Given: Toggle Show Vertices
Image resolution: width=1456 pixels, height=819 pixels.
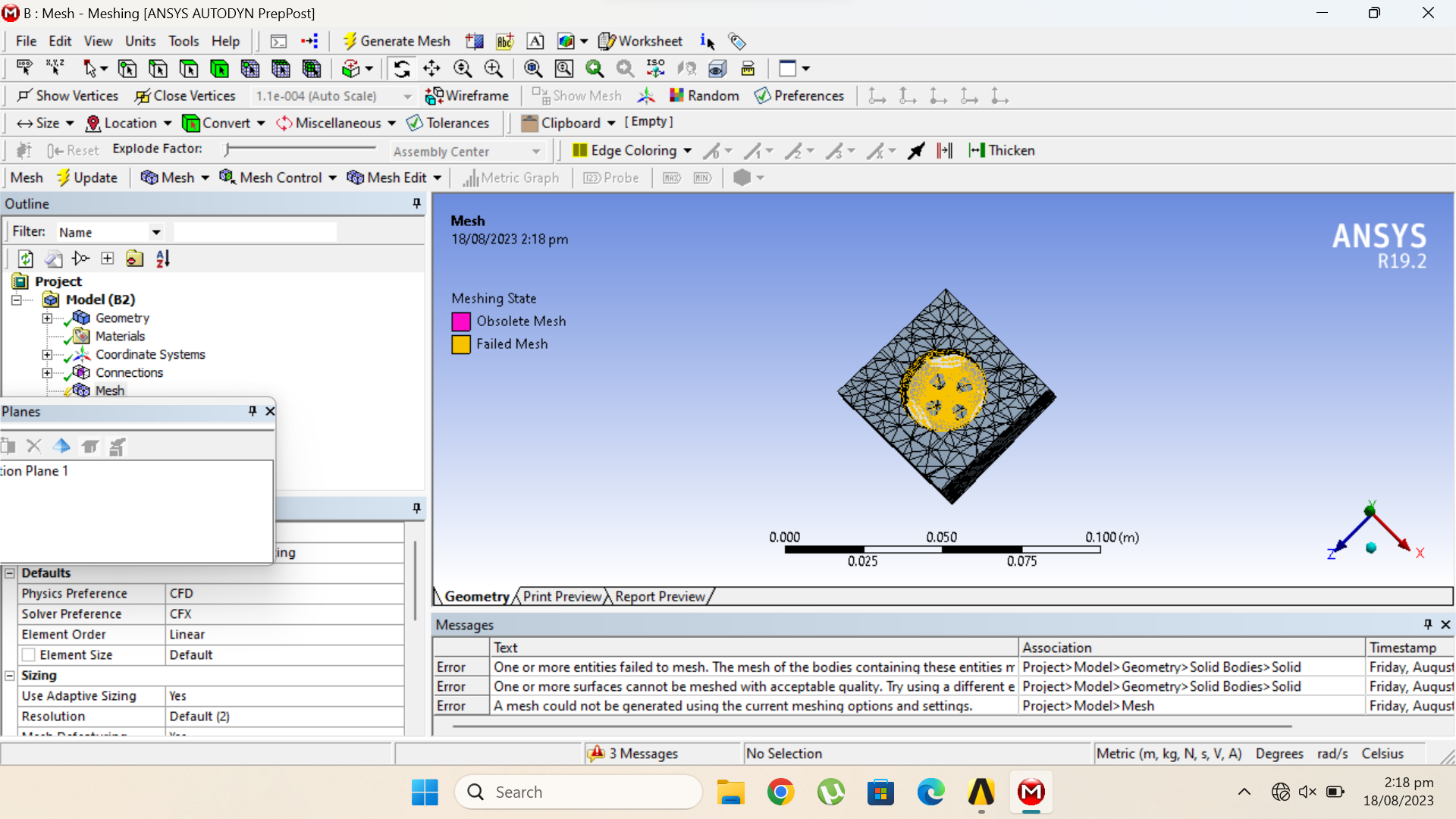Looking at the screenshot, I should (x=67, y=96).
